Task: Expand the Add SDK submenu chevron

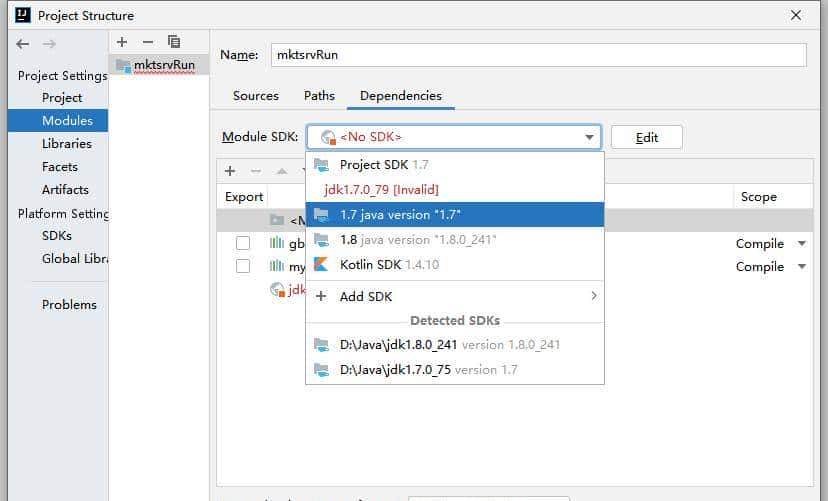Action: 594,296
